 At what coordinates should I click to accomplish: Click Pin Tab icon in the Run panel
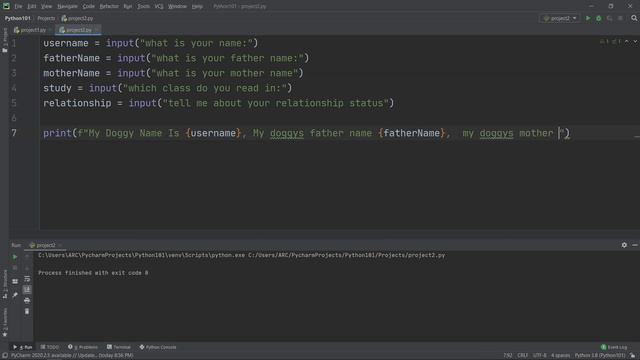(x=15, y=295)
